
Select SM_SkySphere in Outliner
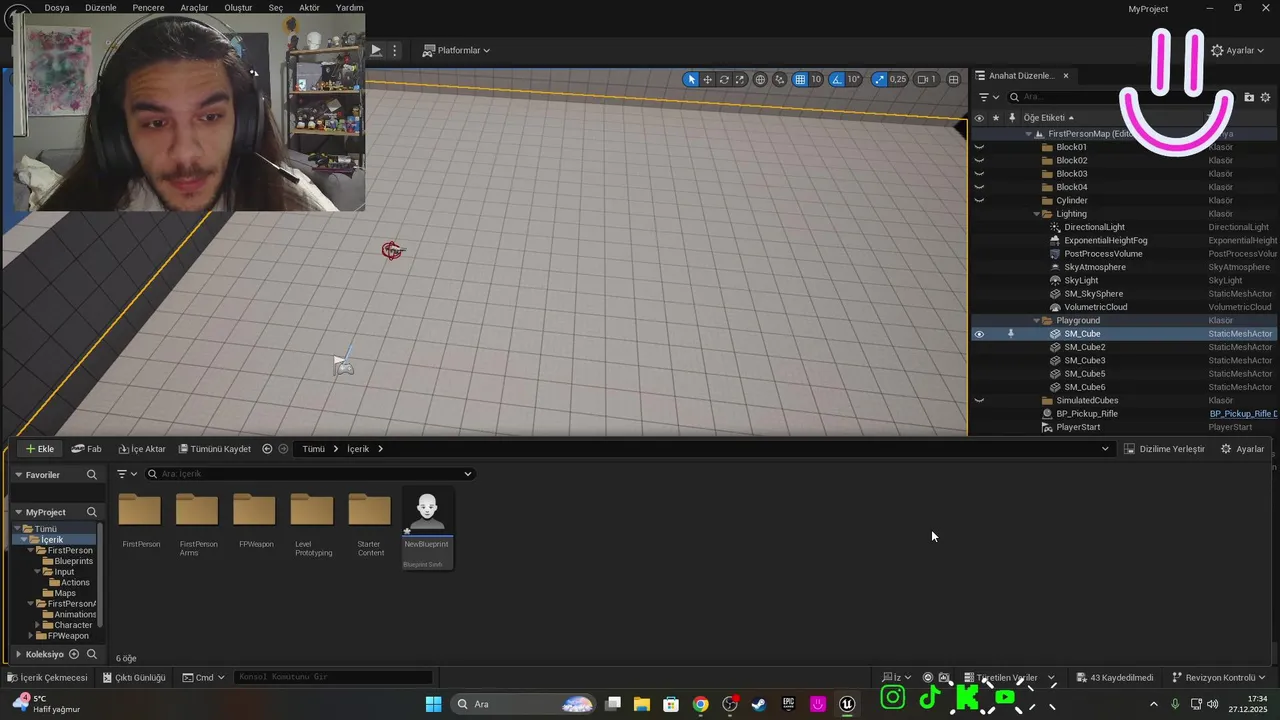[x=1093, y=294]
